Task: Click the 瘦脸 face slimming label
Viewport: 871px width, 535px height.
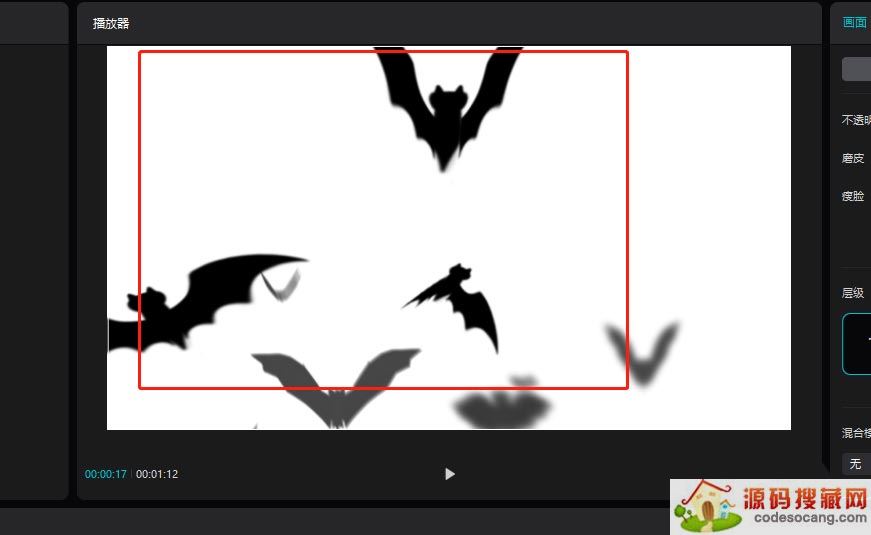Action: pyautogui.click(x=853, y=196)
